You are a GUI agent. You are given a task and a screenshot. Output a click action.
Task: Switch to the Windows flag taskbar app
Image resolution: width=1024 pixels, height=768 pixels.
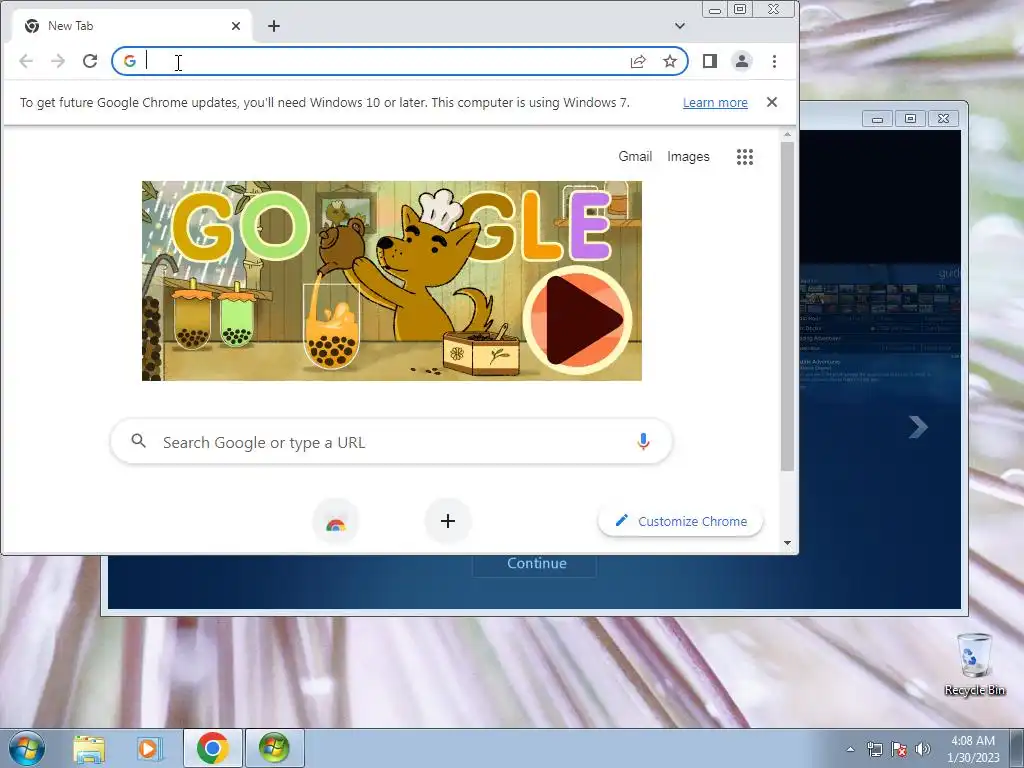(274, 748)
